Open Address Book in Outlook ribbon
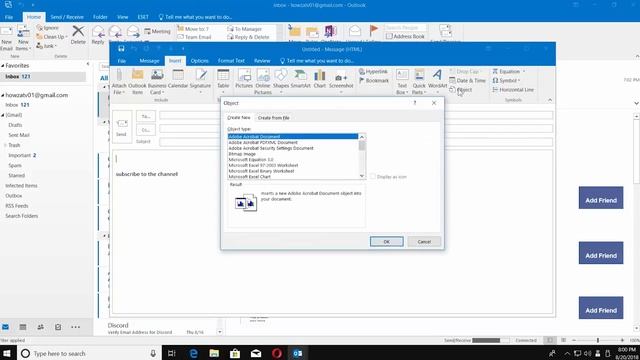 pyautogui.click(x=405, y=36)
